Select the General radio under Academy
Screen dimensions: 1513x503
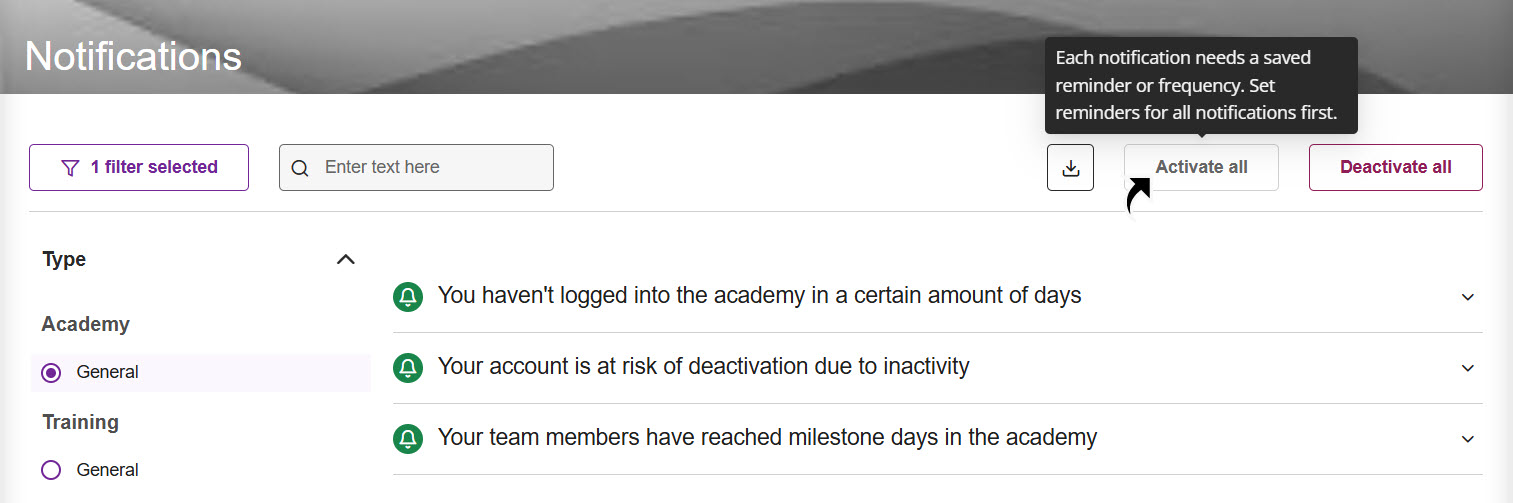point(51,373)
